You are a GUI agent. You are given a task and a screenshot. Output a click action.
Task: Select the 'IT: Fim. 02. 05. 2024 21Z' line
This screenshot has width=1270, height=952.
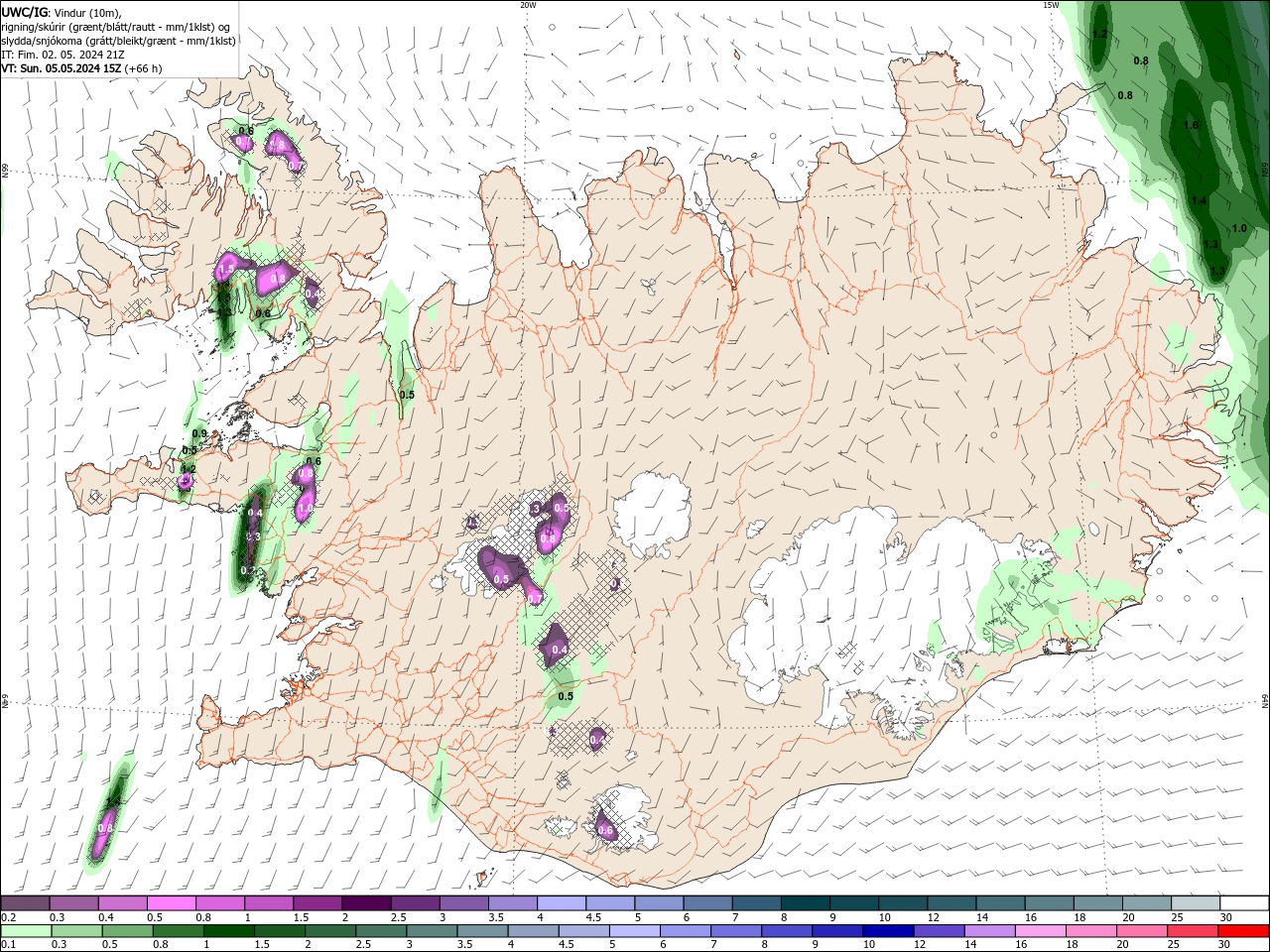point(63,55)
